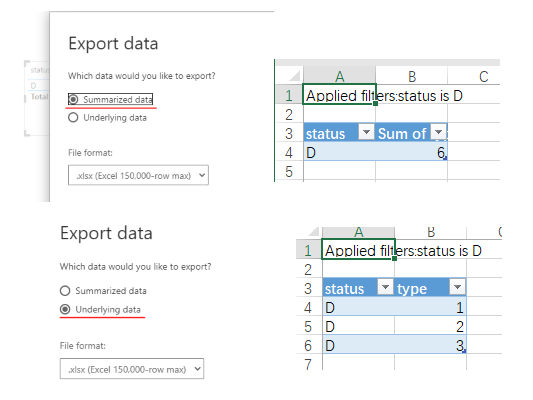Select column A header in bottom sheet
Image resolution: width=533 pixels, height=400 pixels.
pos(358,232)
